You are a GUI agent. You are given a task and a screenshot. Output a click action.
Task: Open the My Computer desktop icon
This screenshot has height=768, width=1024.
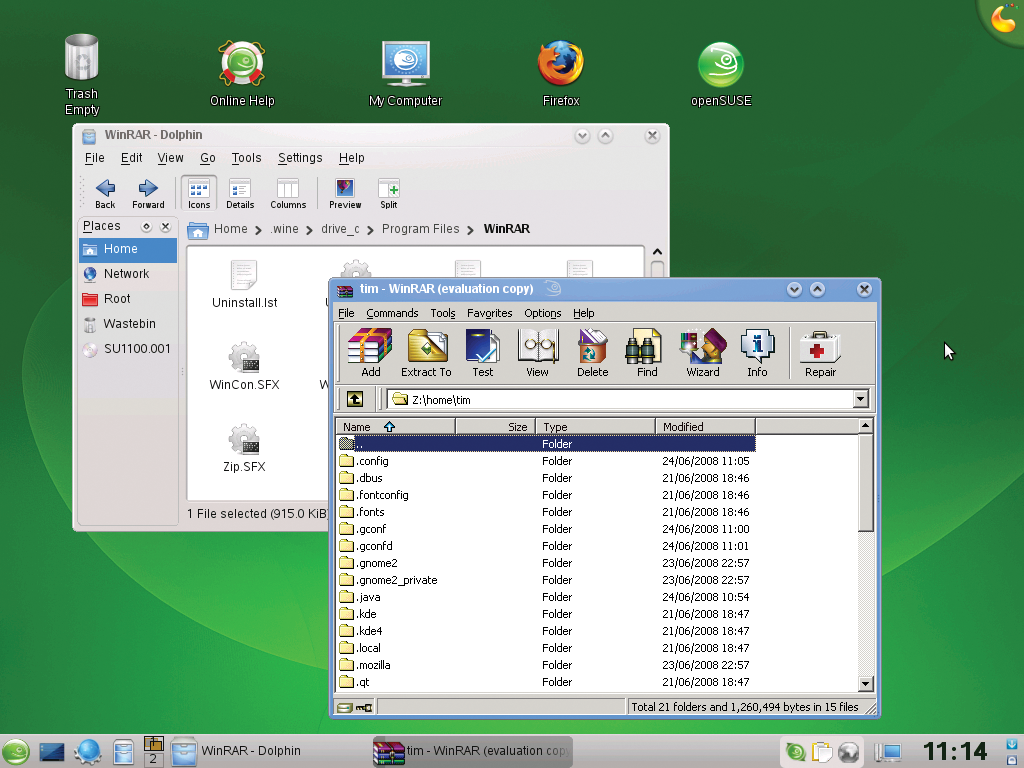tap(406, 73)
